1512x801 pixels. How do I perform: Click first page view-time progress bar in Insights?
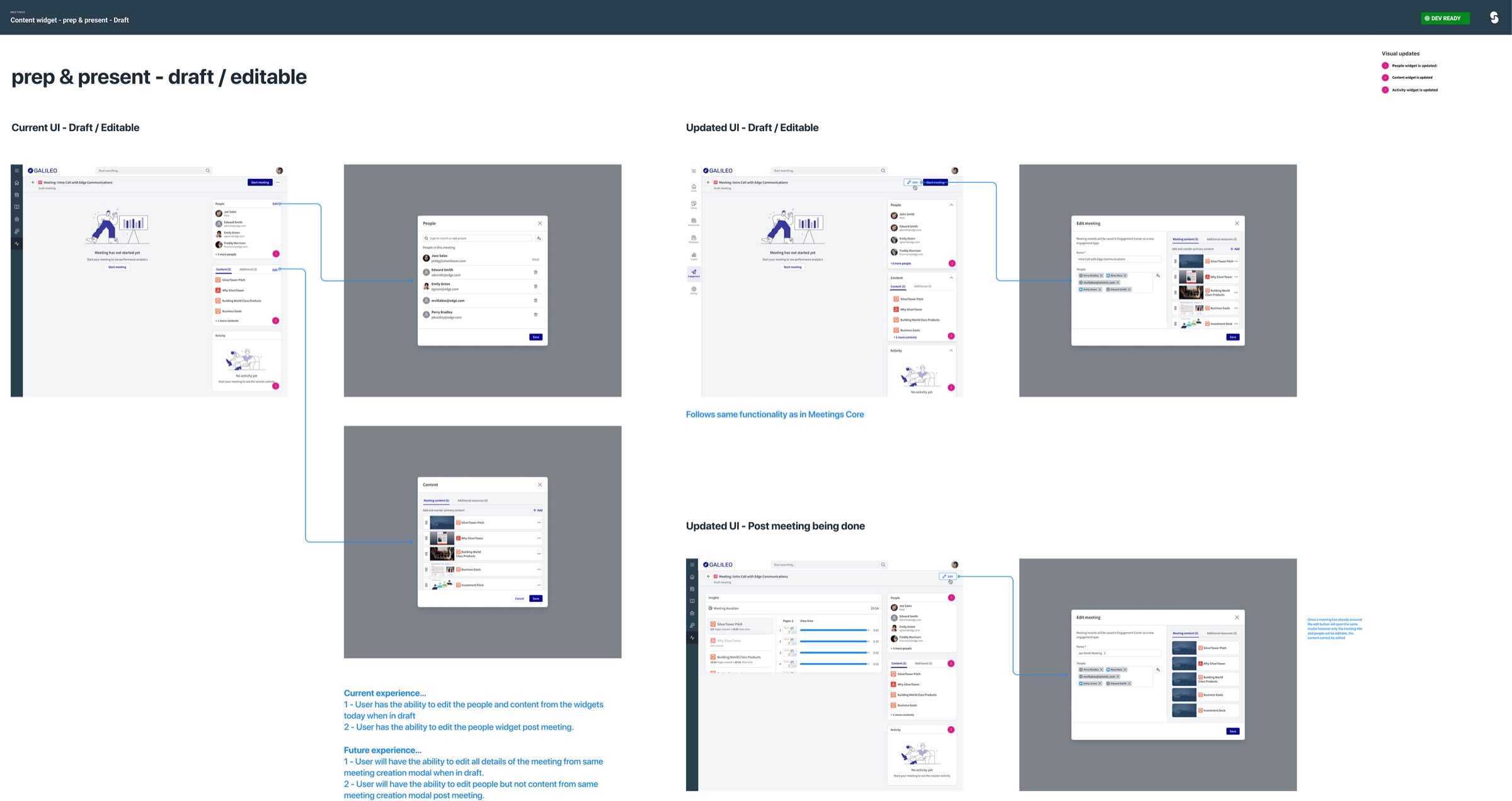coord(834,630)
